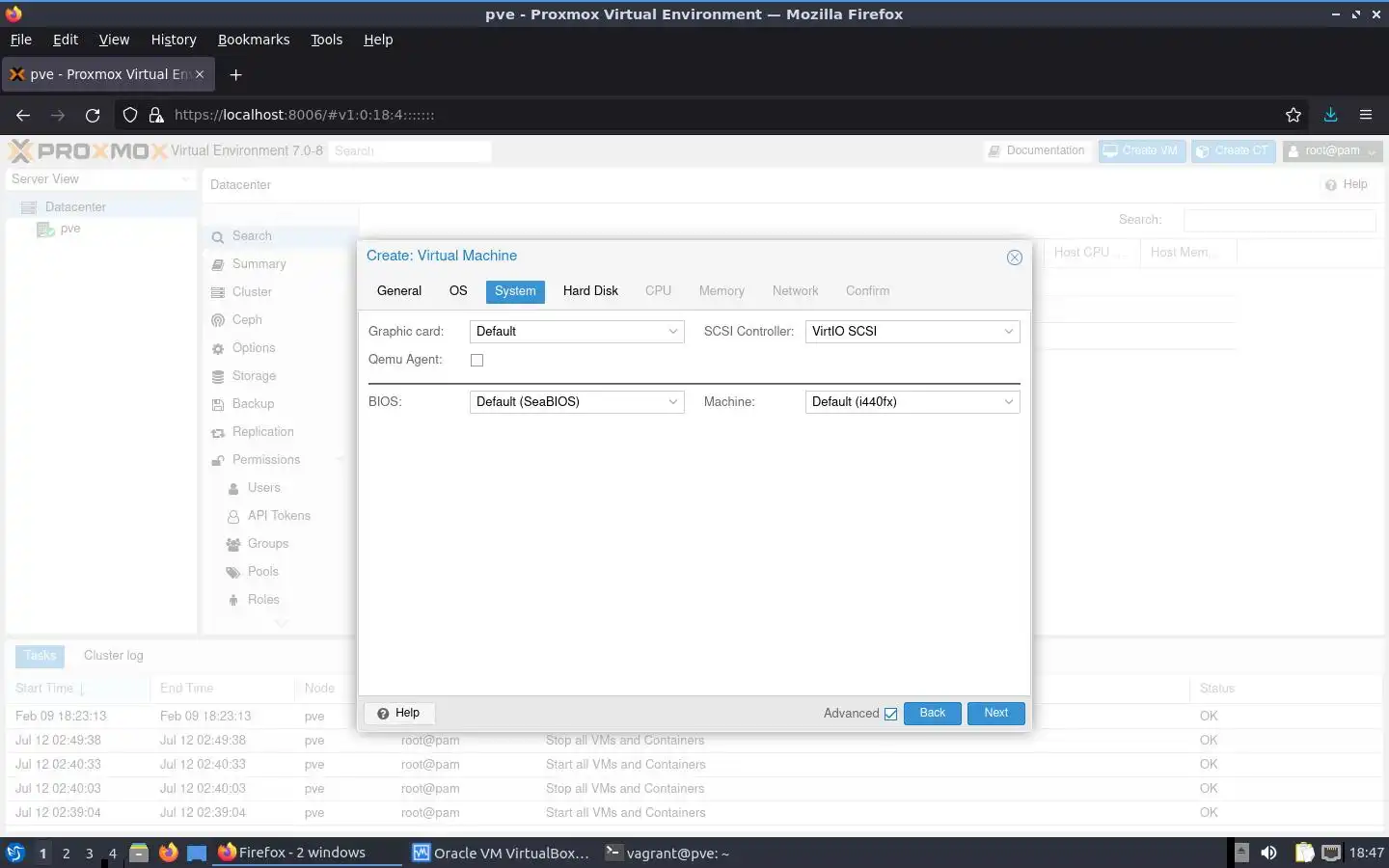Open the API Tokens entry
This screenshot has width=1389, height=868.
[279, 516]
